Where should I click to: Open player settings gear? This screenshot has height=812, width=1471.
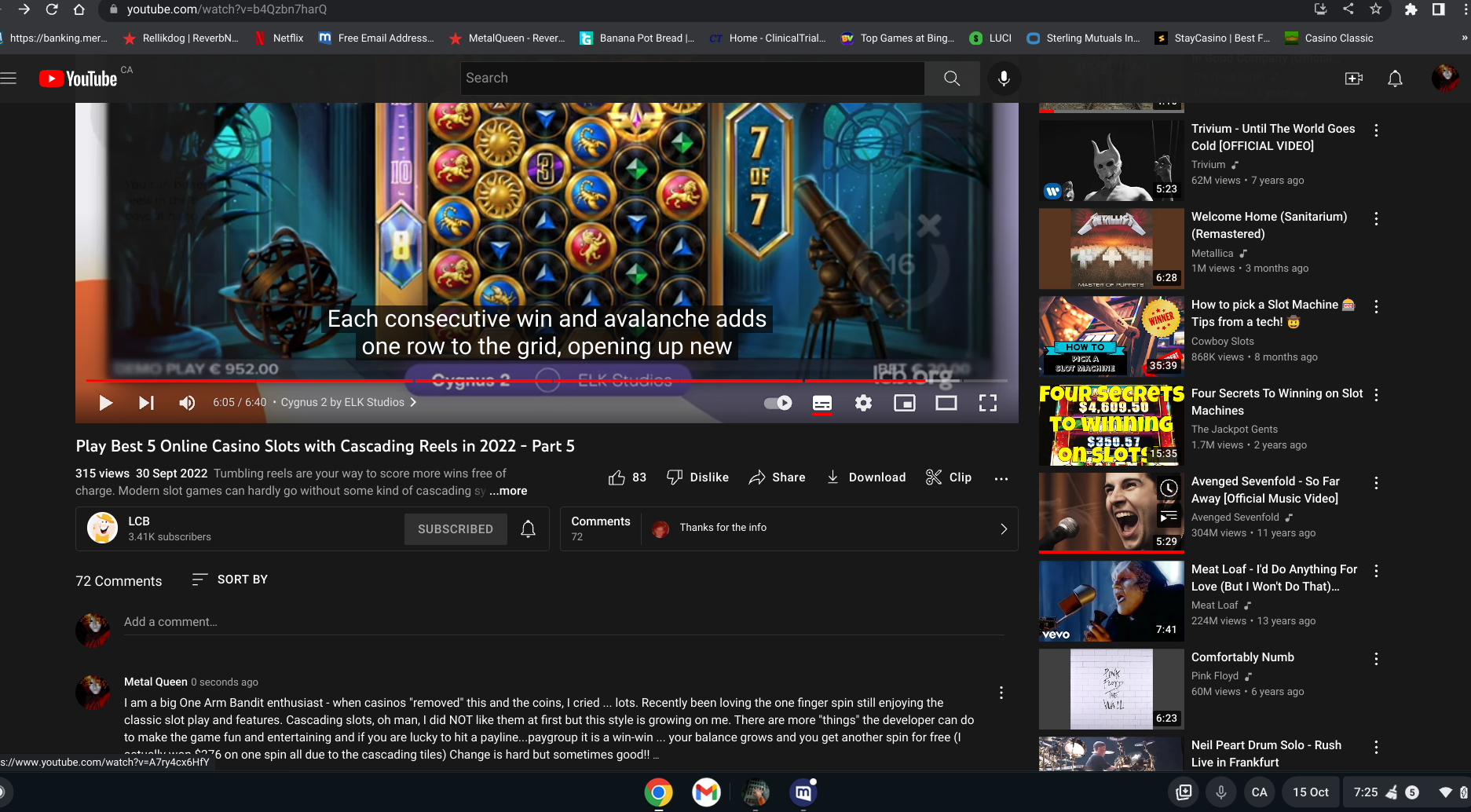pyautogui.click(x=863, y=403)
